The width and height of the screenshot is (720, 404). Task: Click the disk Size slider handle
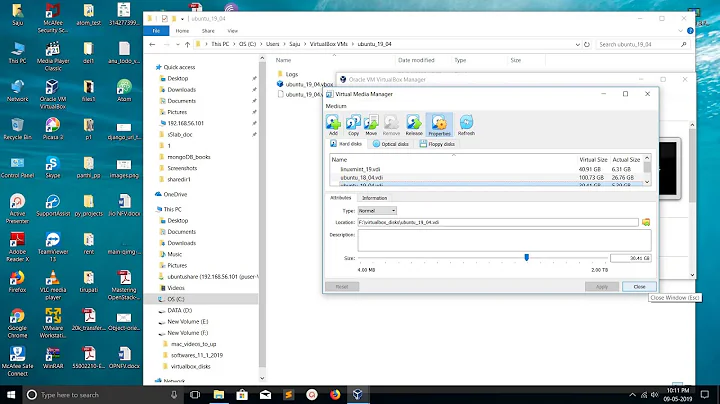pos(527,258)
